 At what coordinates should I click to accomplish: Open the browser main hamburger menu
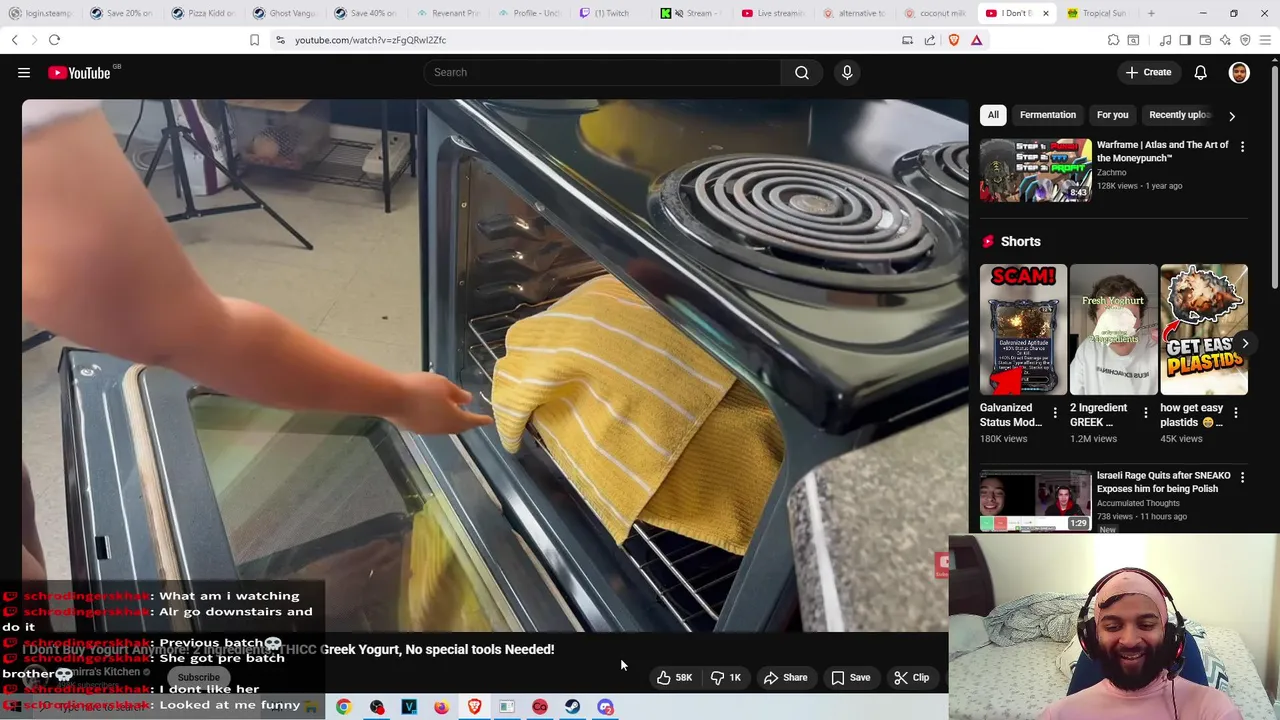[x=1266, y=40]
